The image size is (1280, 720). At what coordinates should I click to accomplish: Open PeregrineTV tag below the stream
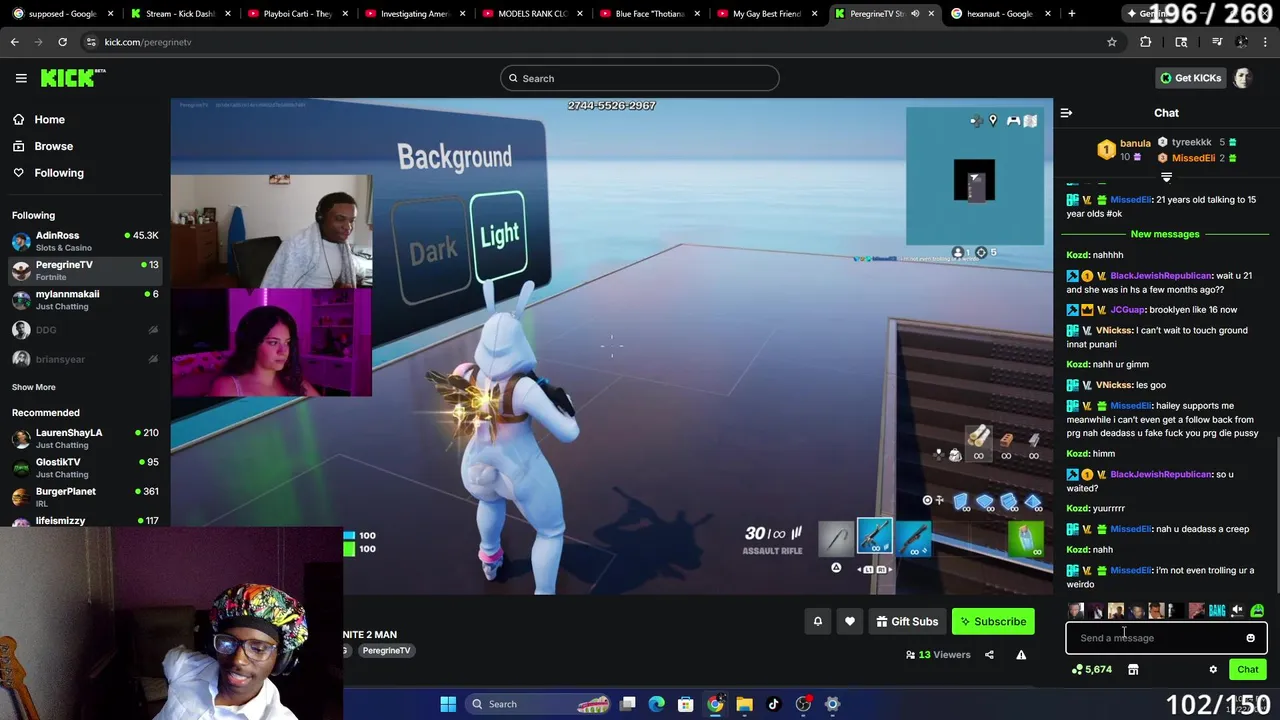(x=386, y=651)
